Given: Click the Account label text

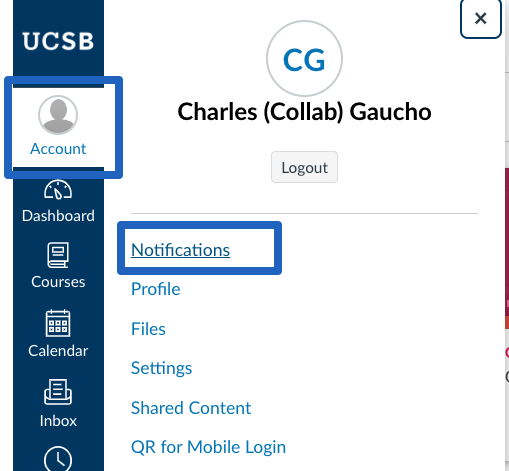Looking at the screenshot, I should pos(58,149).
